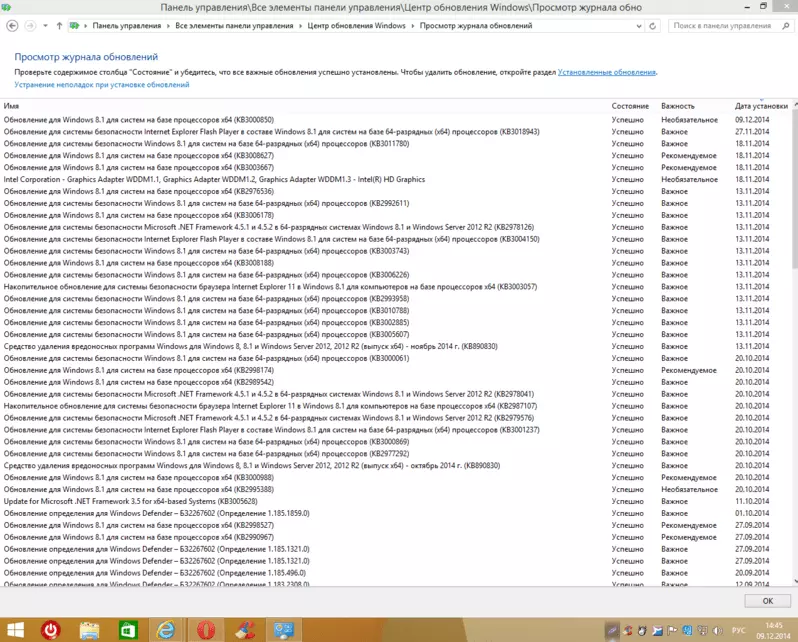Open File Explorer from the taskbar
This screenshot has height=642, width=798.
click(90, 630)
